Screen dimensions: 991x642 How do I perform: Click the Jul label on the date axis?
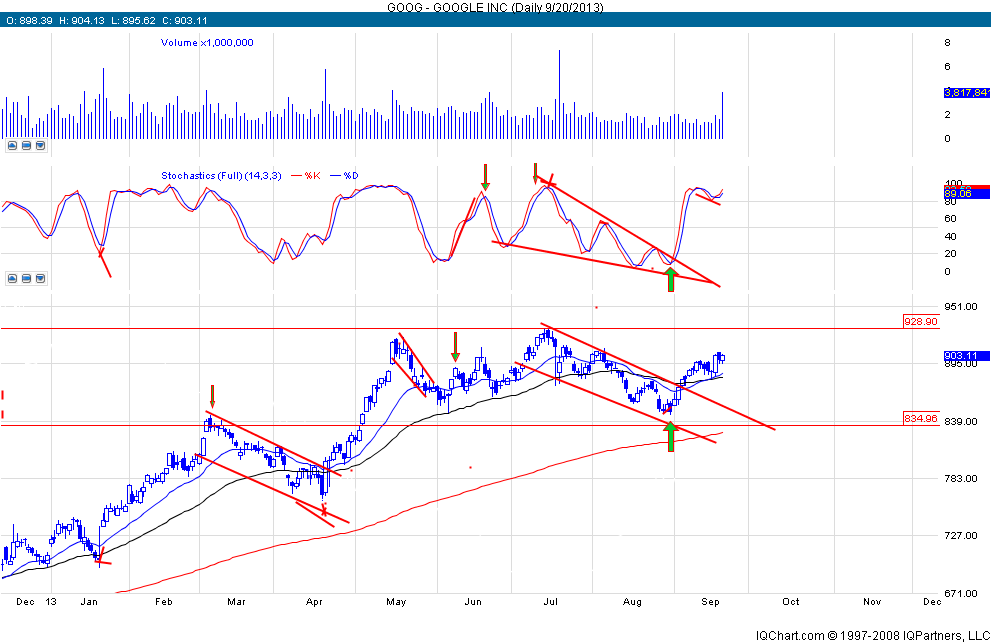(551, 603)
